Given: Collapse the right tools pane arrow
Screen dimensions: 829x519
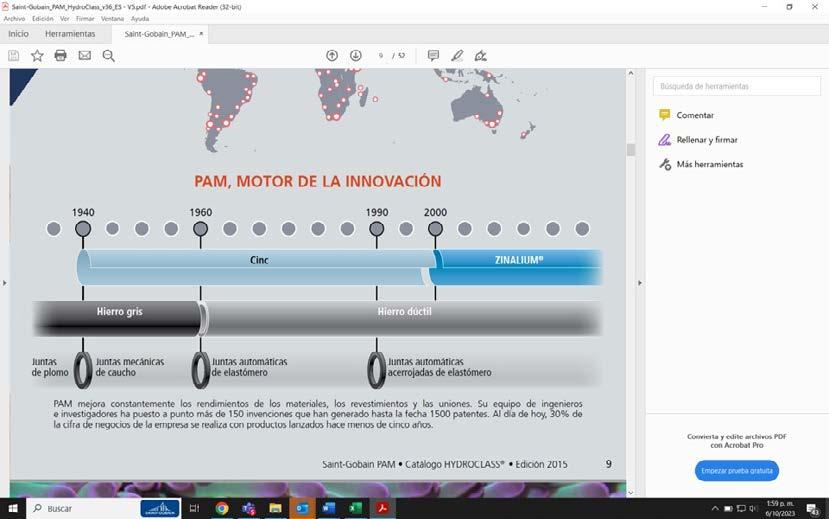Looking at the screenshot, I should click(640, 283).
